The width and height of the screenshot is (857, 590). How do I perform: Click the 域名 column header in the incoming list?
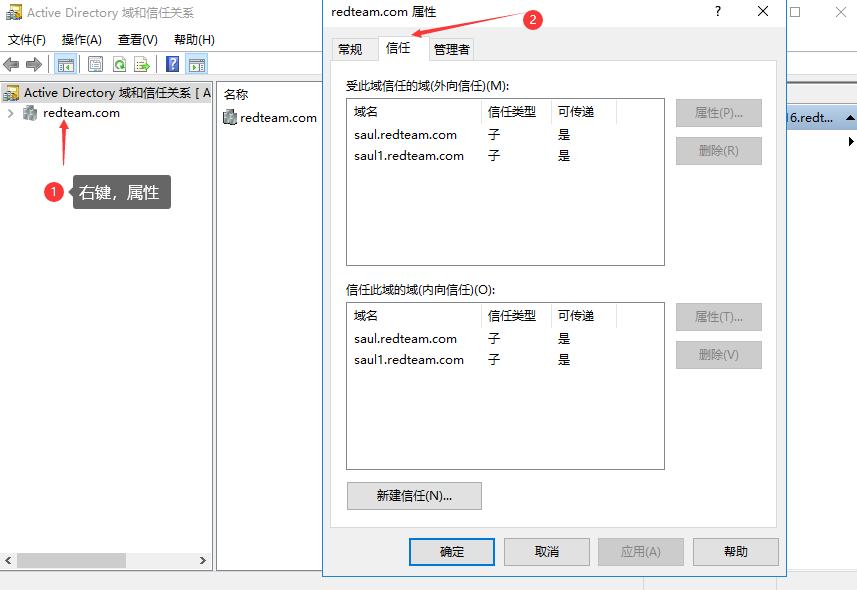(x=414, y=316)
